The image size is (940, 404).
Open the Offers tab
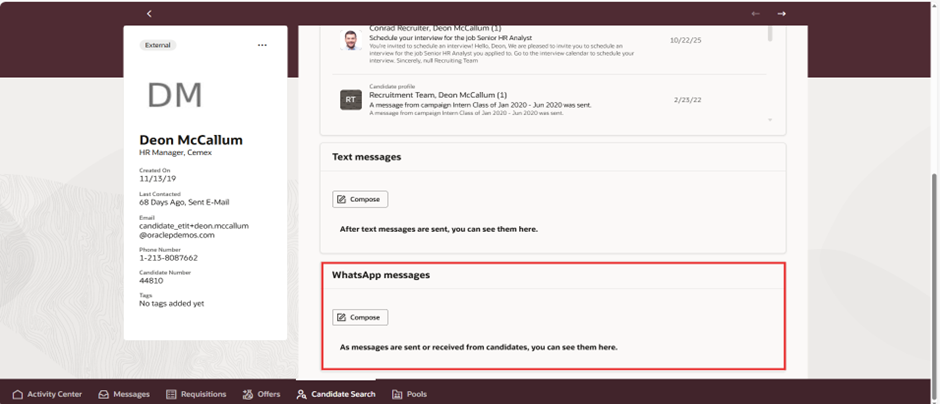[261, 394]
